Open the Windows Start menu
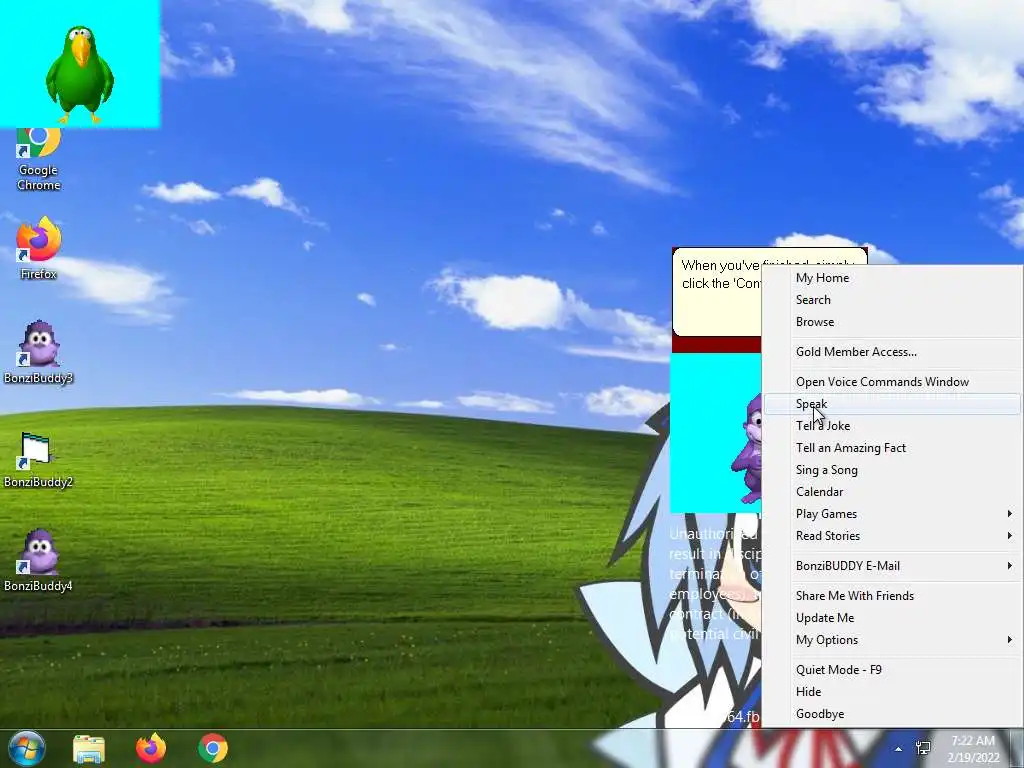Image resolution: width=1024 pixels, height=768 pixels. pyautogui.click(x=27, y=748)
